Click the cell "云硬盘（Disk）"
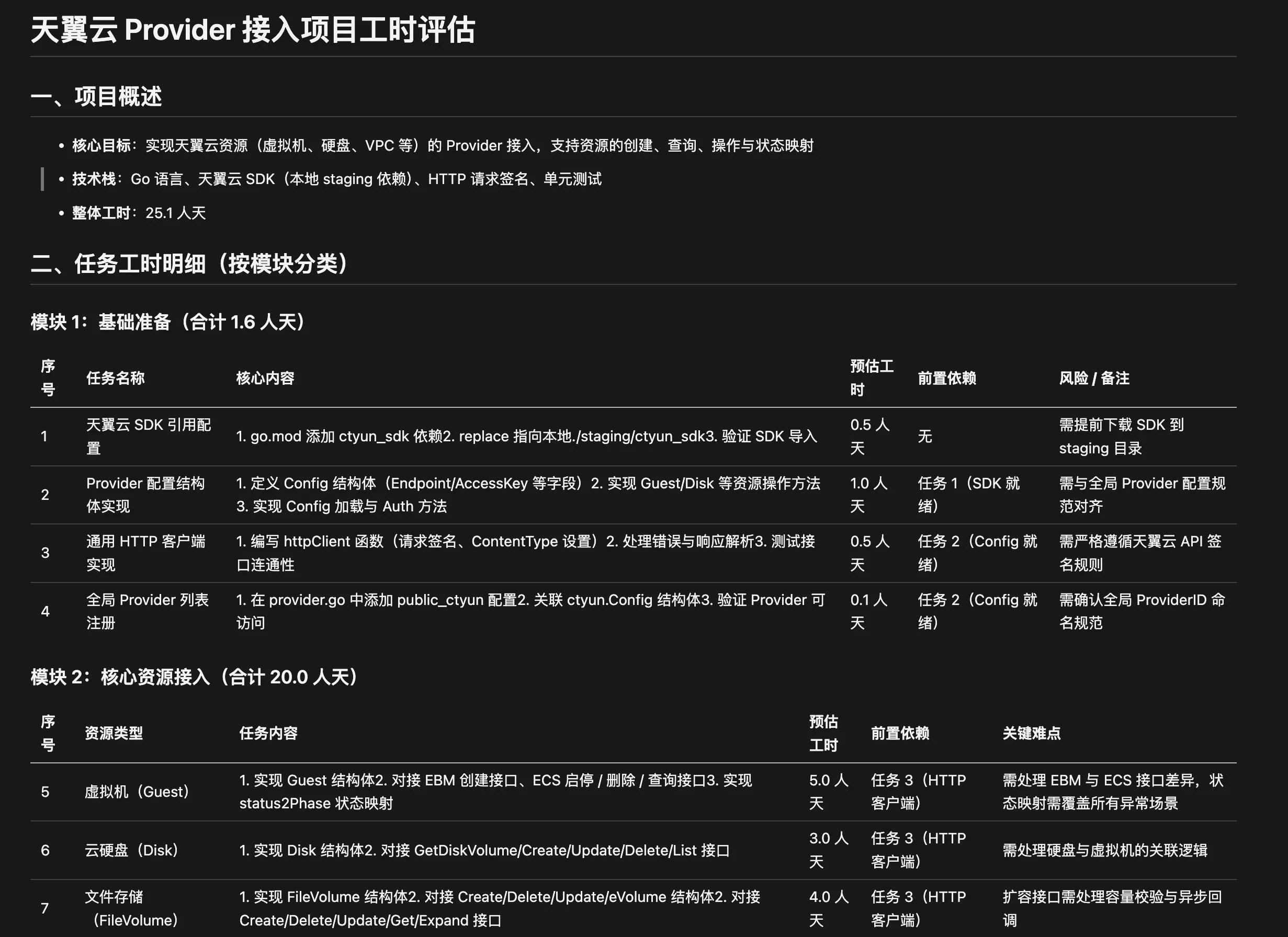1288x937 pixels. point(132,851)
